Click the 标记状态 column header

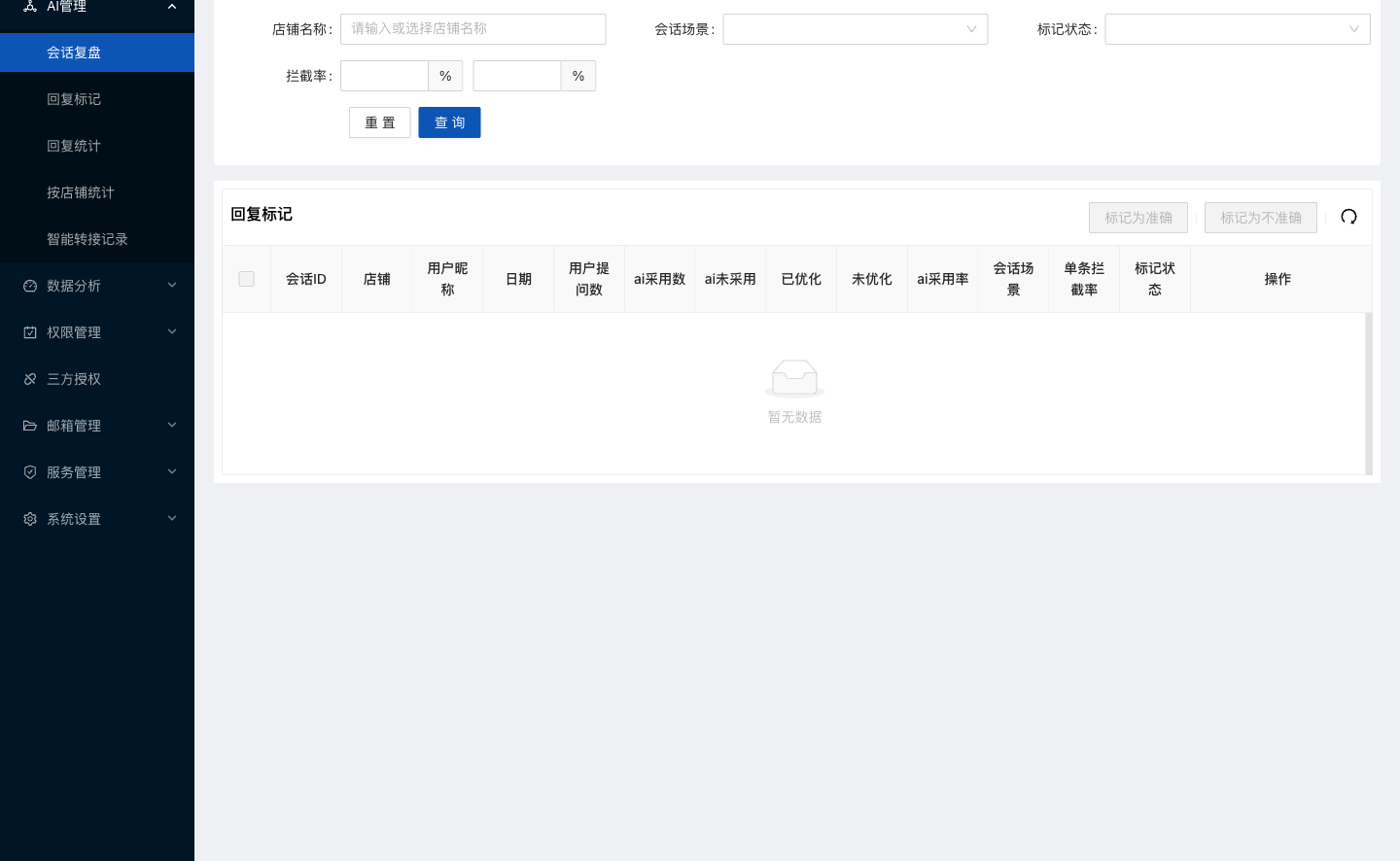1155,279
